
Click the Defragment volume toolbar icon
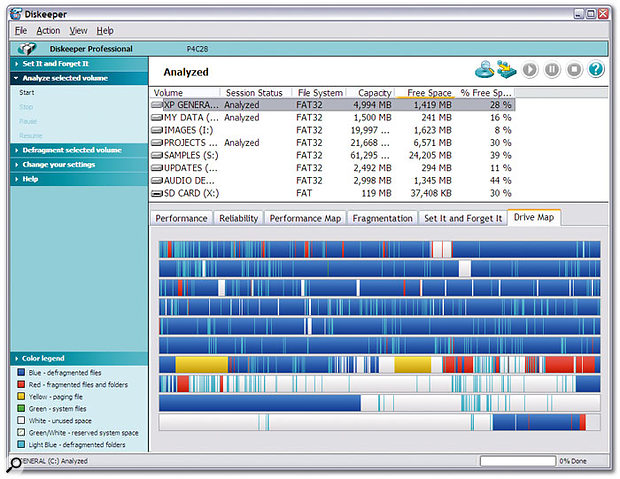click(x=507, y=69)
